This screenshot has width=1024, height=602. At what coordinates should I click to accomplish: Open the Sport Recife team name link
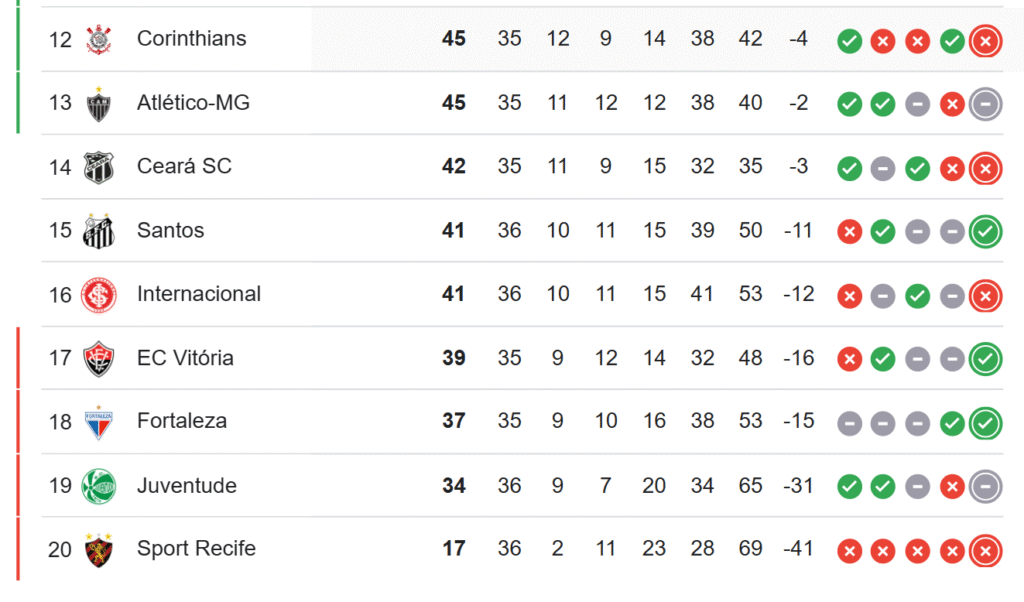pyautogui.click(x=196, y=549)
